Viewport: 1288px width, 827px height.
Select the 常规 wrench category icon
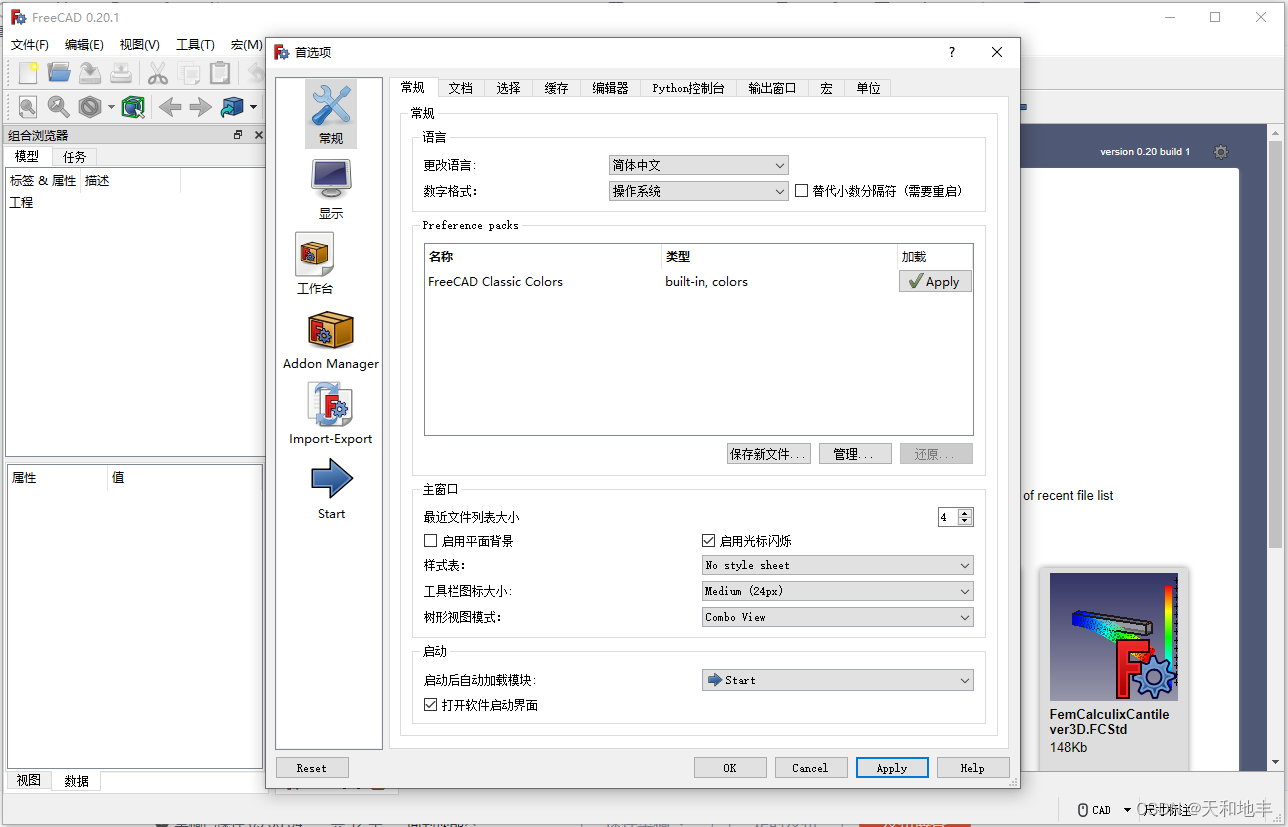point(331,114)
